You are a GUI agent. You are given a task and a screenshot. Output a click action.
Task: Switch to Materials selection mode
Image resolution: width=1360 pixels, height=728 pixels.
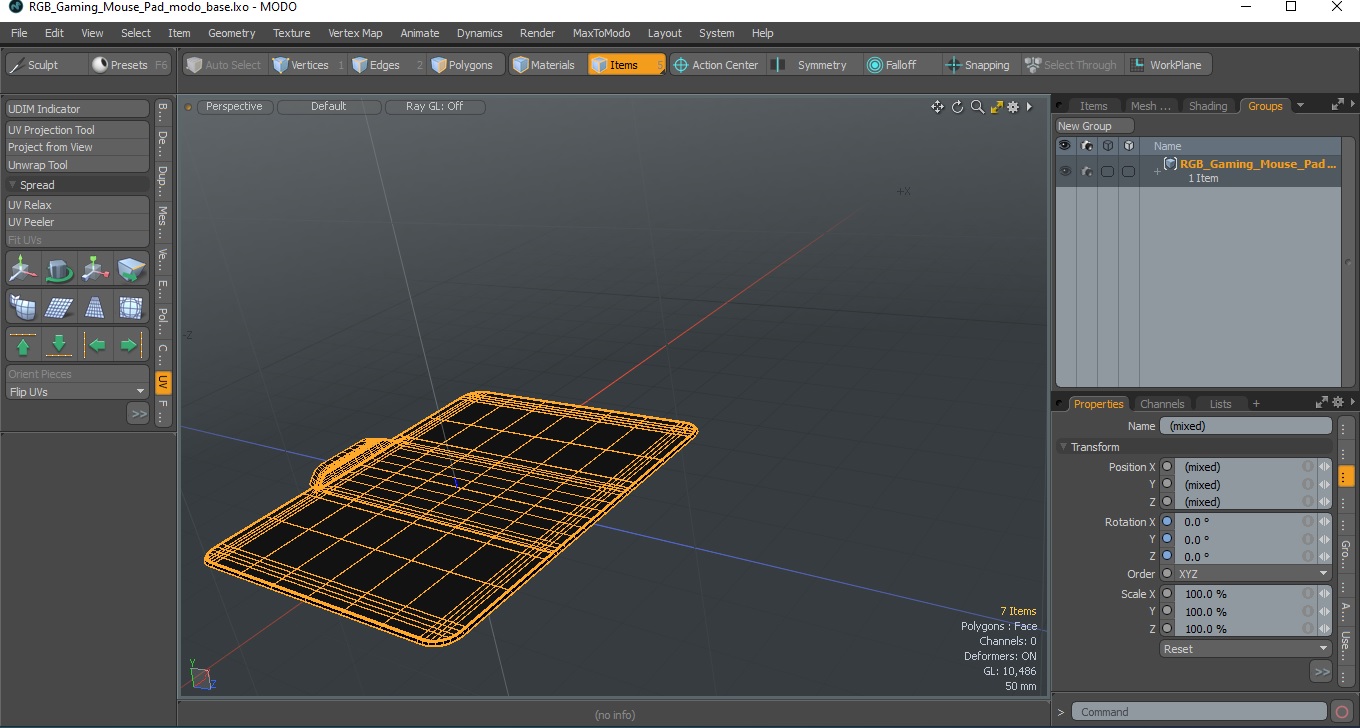[x=548, y=65]
